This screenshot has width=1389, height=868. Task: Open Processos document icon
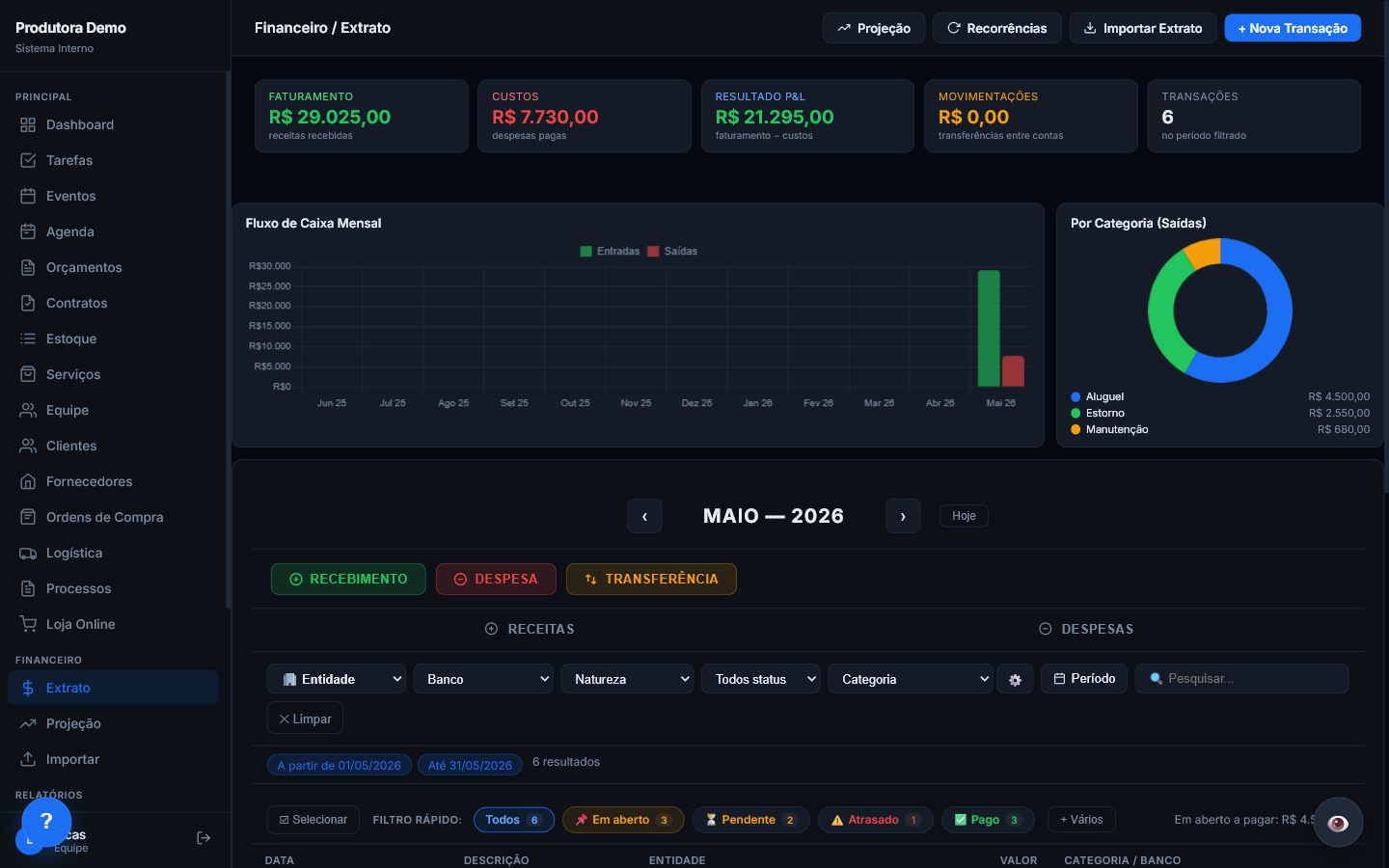coord(28,588)
